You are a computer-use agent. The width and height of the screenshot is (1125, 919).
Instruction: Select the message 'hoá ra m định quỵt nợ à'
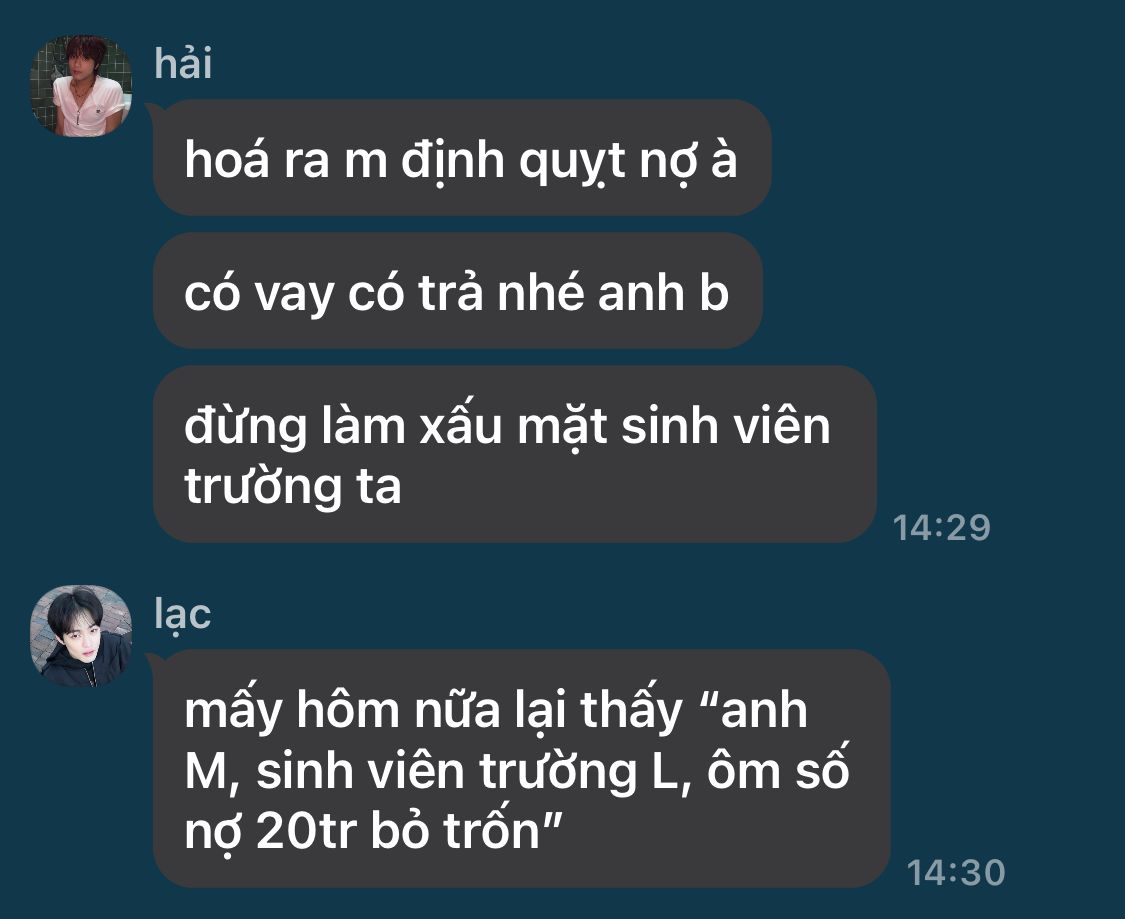coord(462,158)
